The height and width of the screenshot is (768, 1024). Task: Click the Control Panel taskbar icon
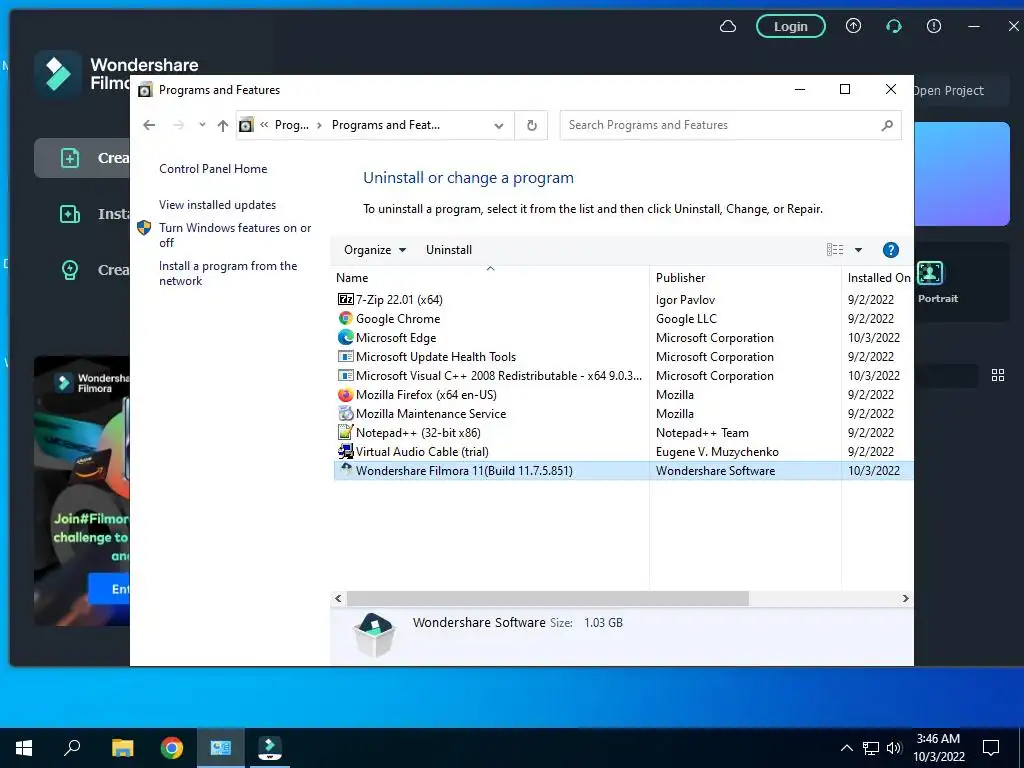click(x=221, y=748)
